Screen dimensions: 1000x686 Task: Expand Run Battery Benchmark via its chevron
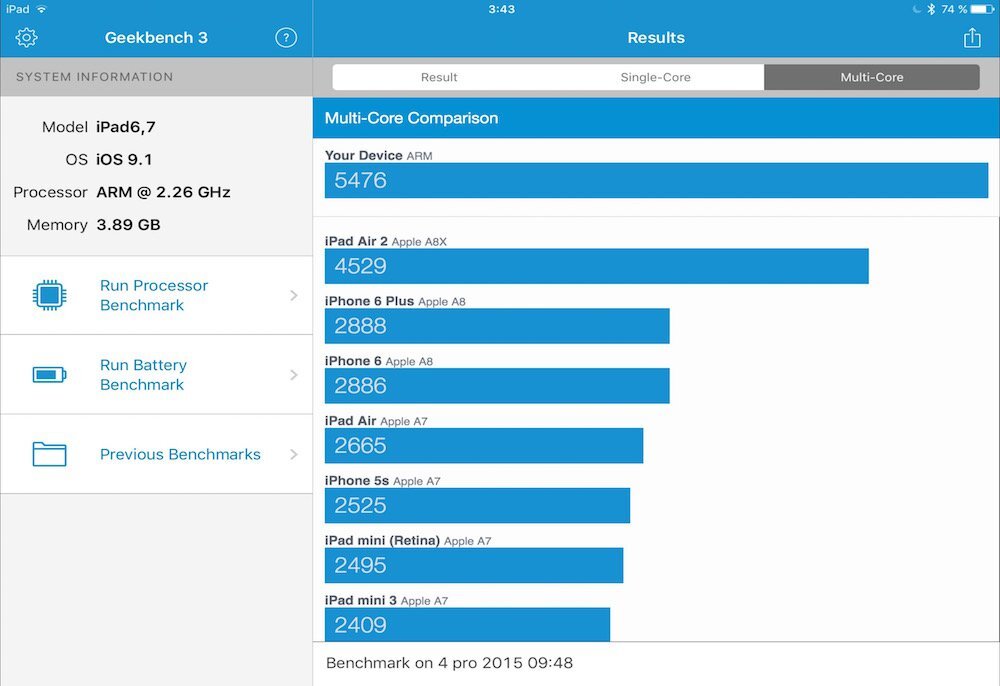(293, 374)
